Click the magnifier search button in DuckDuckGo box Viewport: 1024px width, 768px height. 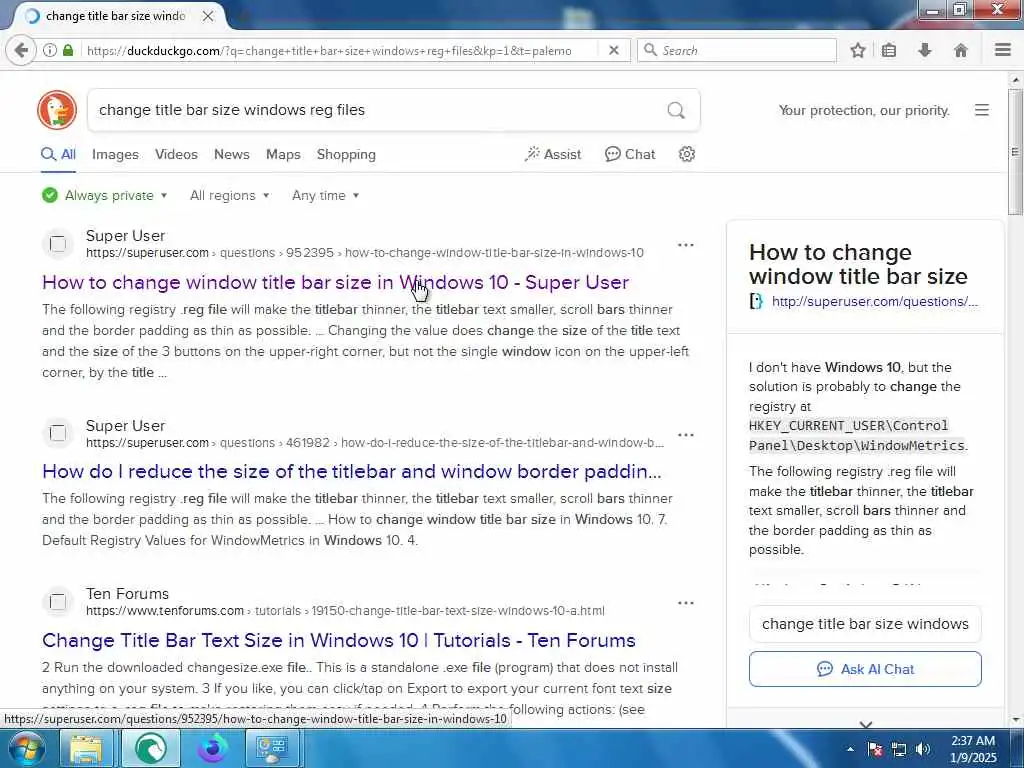tap(676, 110)
